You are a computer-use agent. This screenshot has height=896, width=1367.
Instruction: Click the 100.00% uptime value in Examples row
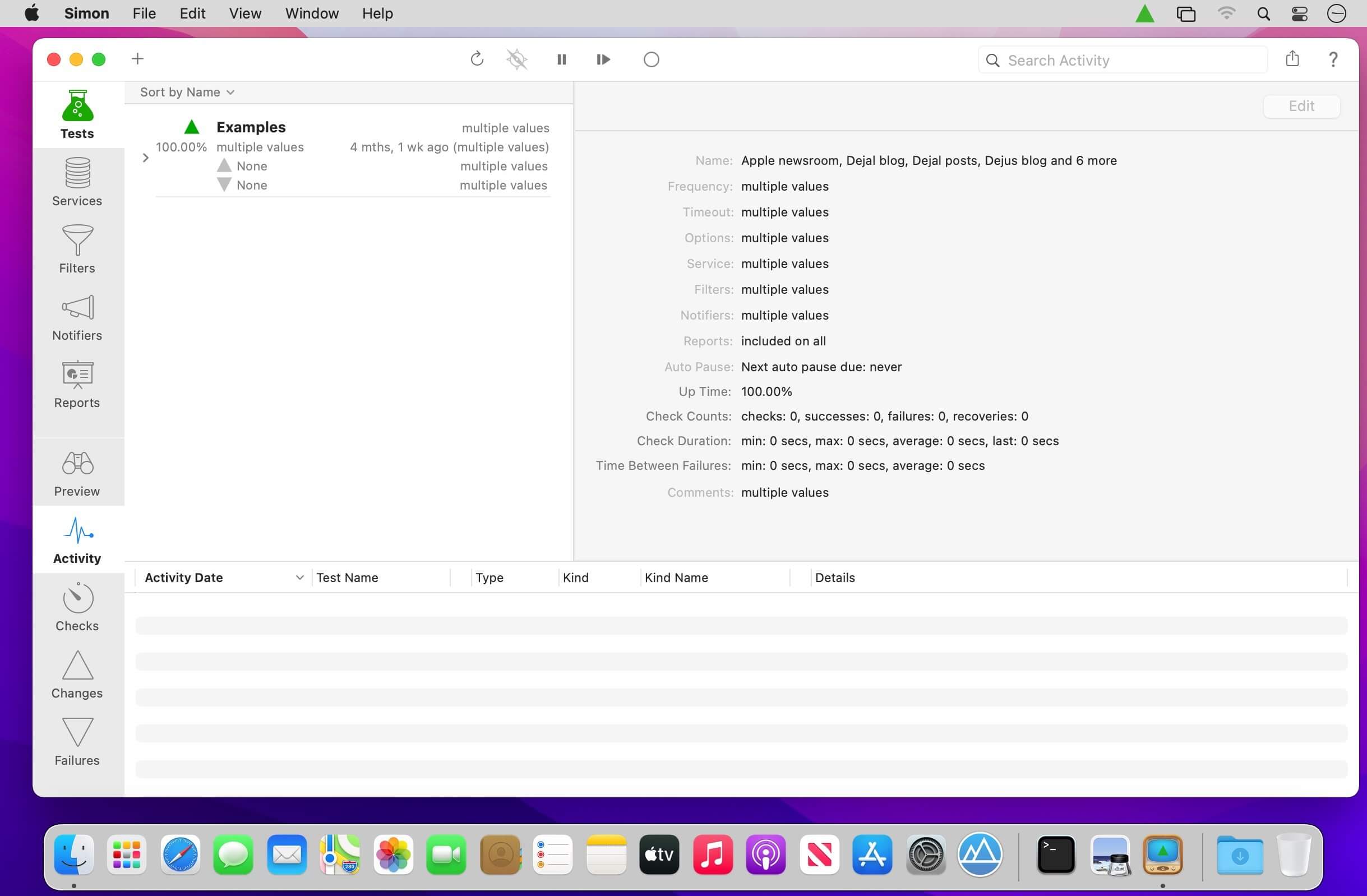click(x=181, y=146)
